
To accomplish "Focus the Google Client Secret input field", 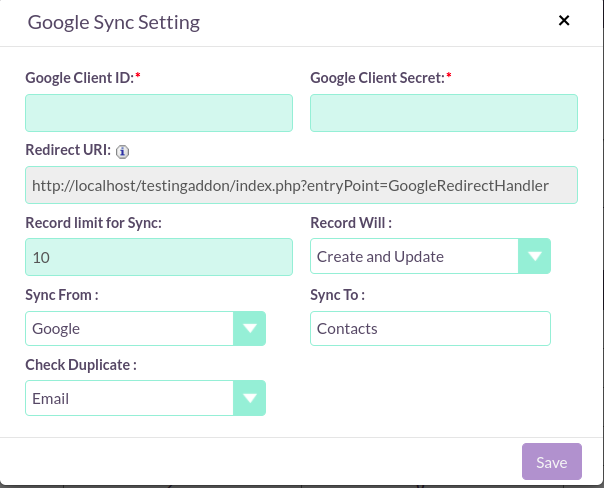I will (x=444, y=113).
